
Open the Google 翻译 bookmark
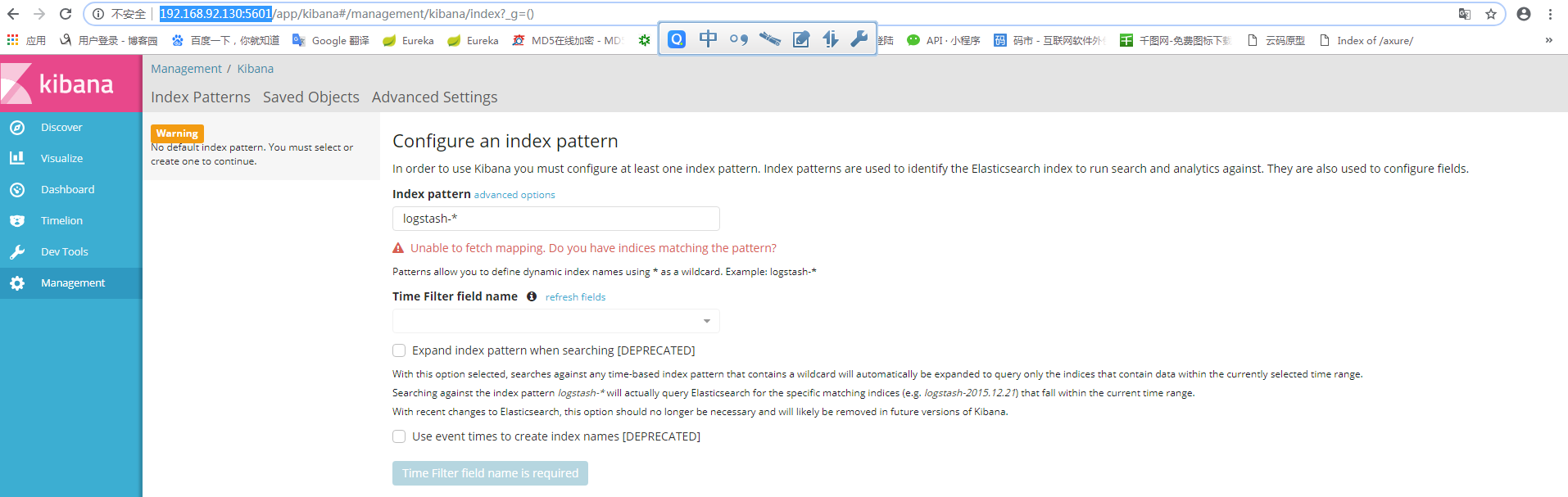coord(331,40)
